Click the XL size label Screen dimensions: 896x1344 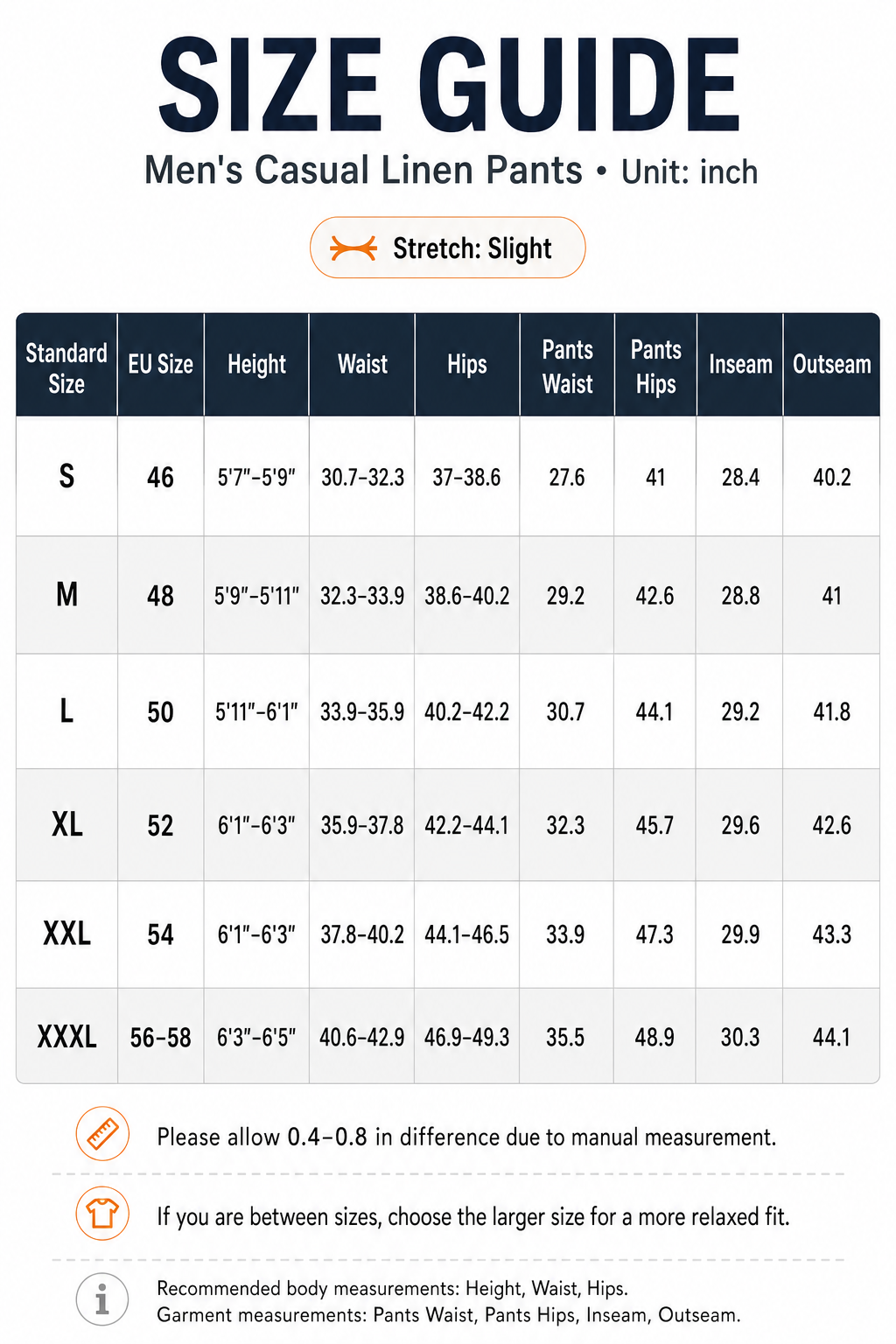66,824
